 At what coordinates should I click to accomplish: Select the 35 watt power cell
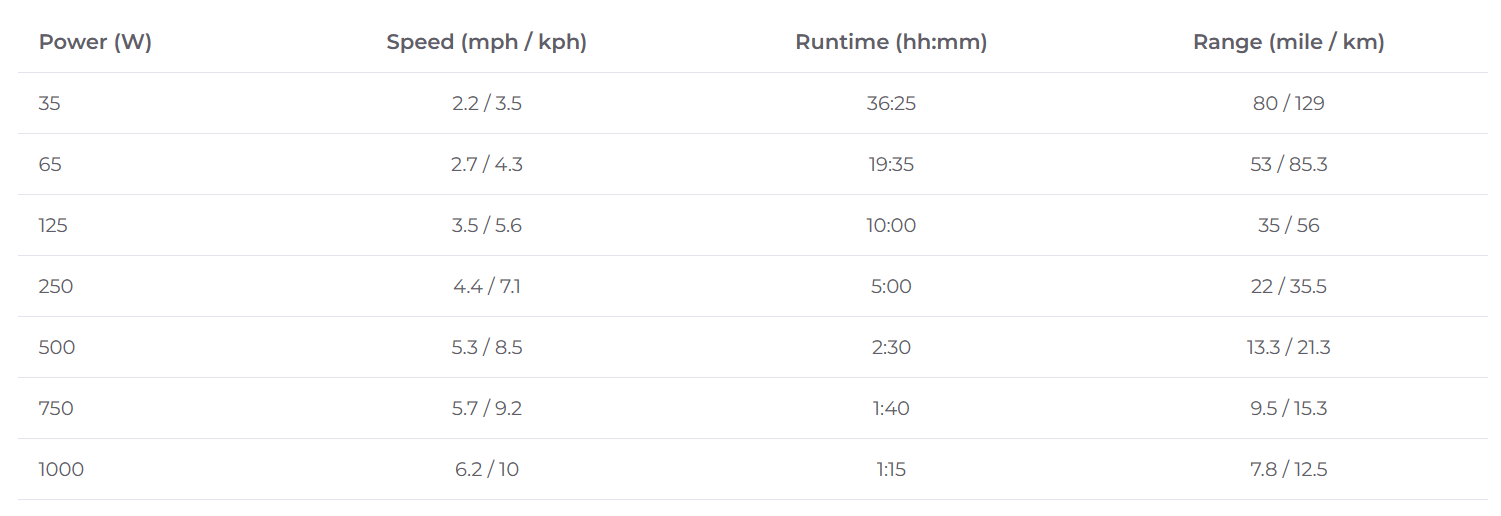tap(50, 103)
